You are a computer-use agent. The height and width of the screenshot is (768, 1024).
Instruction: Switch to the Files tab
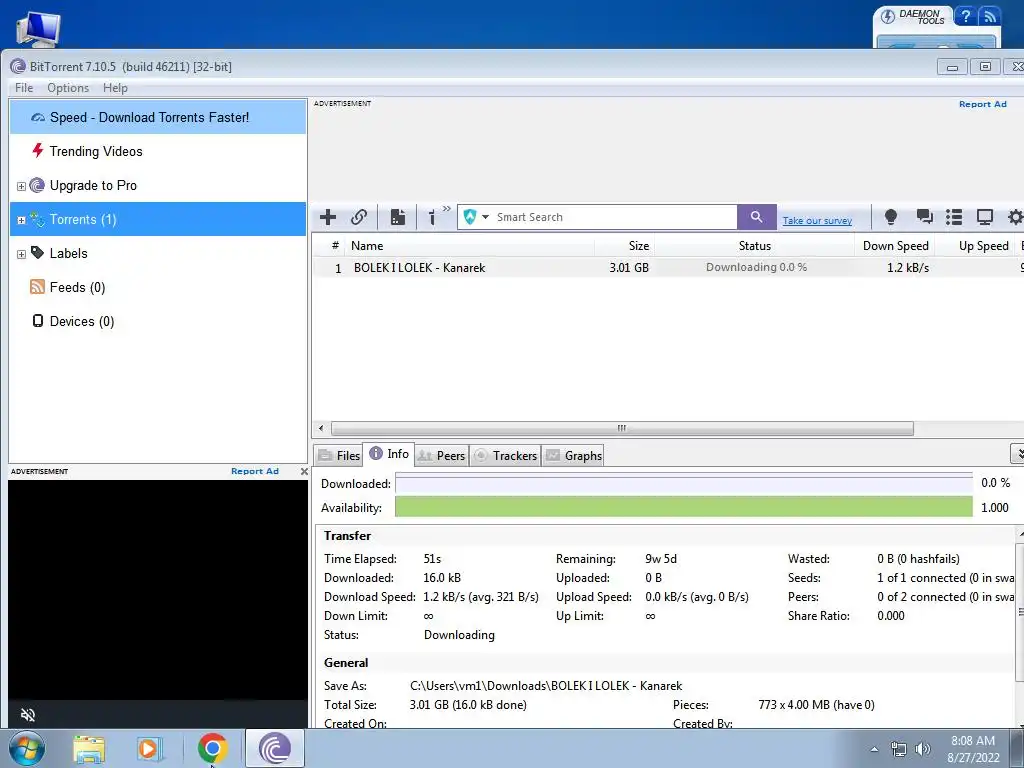tap(339, 456)
